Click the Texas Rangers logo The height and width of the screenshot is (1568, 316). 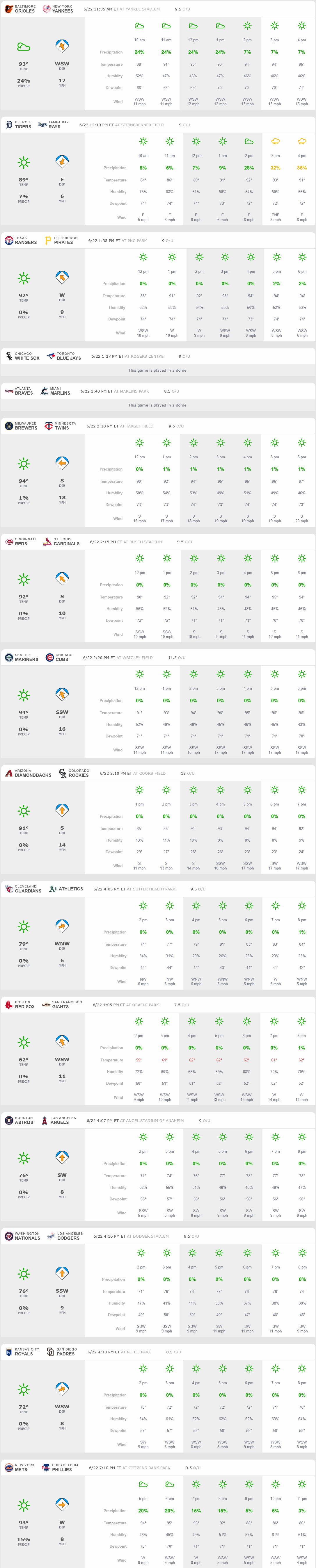click(8, 240)
